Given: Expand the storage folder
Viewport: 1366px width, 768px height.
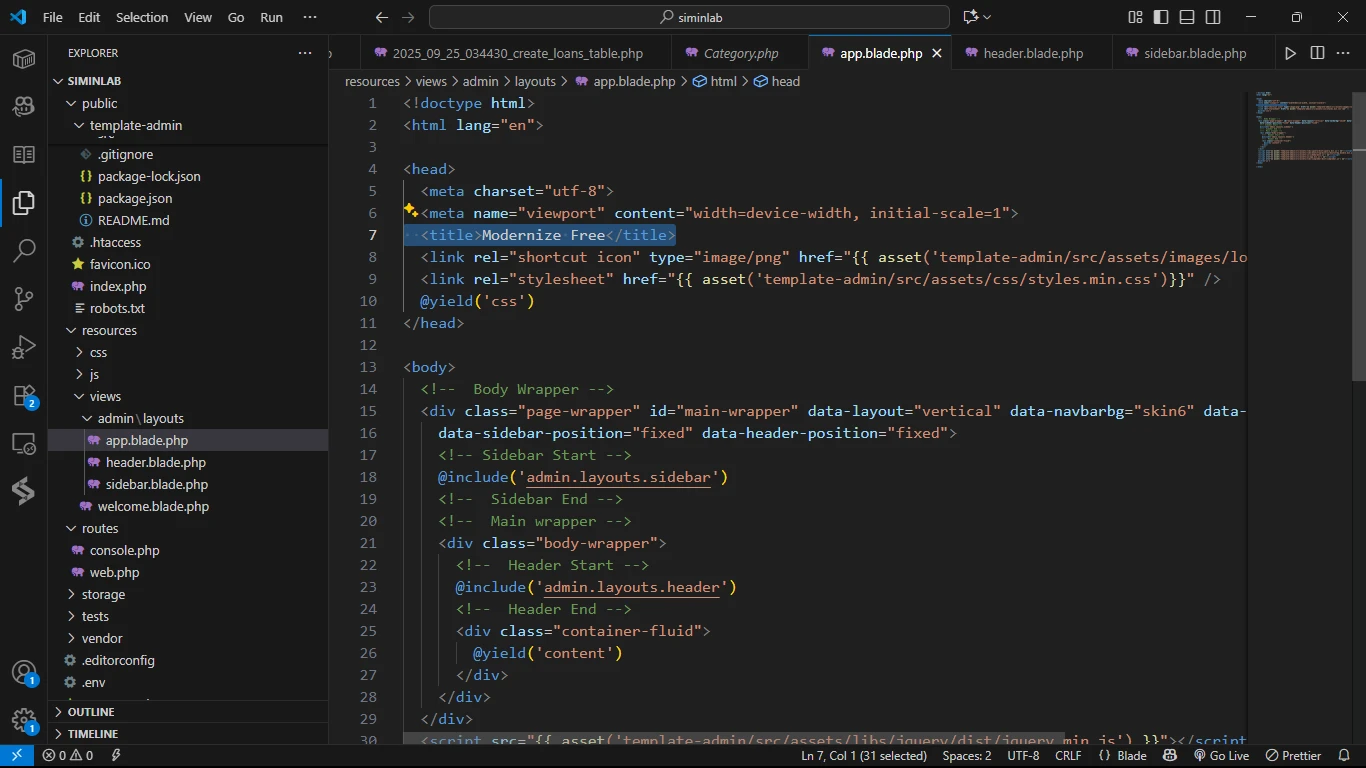Looking at the screenshot, I should 103,594.
